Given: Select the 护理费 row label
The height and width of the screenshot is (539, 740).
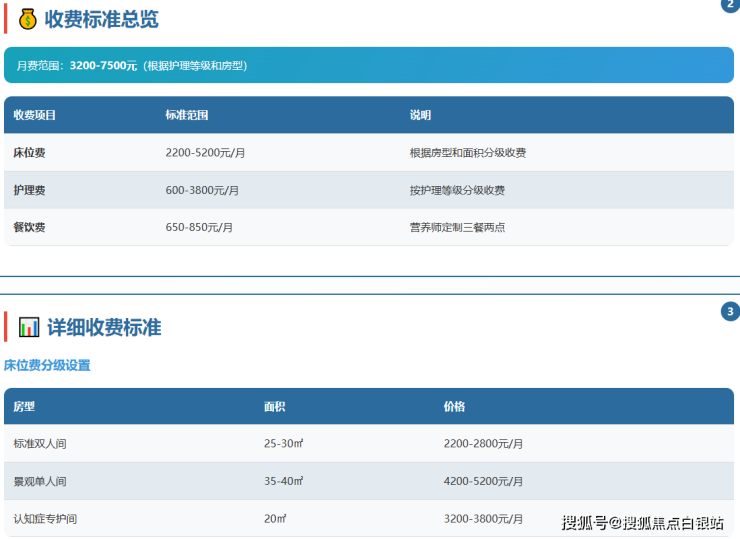Looking at the screenshot, I should pos(29,190).
